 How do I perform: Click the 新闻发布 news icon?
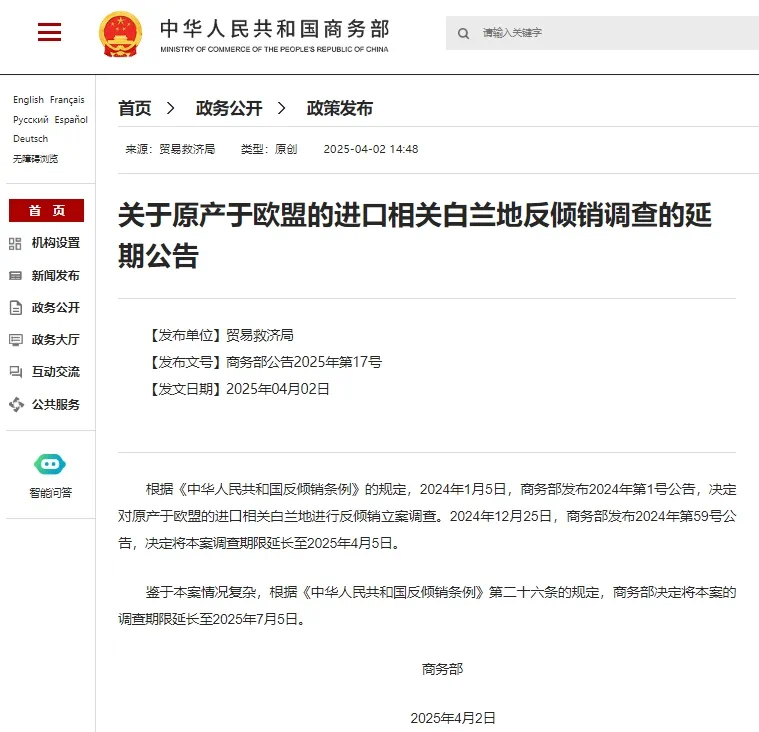15,276
